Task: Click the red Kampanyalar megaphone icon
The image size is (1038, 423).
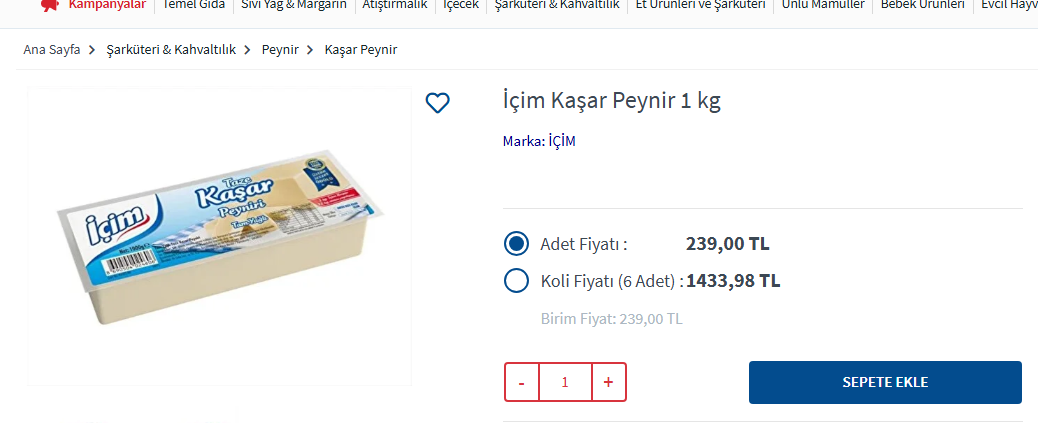Action: [x=49, y=5]
